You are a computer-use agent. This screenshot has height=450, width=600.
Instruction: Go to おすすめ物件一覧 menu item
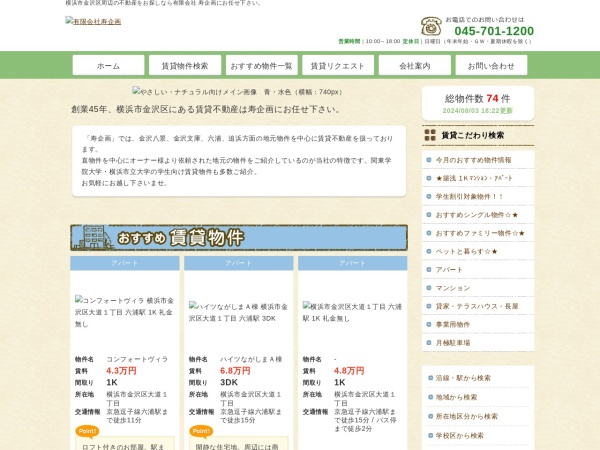pyautogui.click(x=261, y=65)
